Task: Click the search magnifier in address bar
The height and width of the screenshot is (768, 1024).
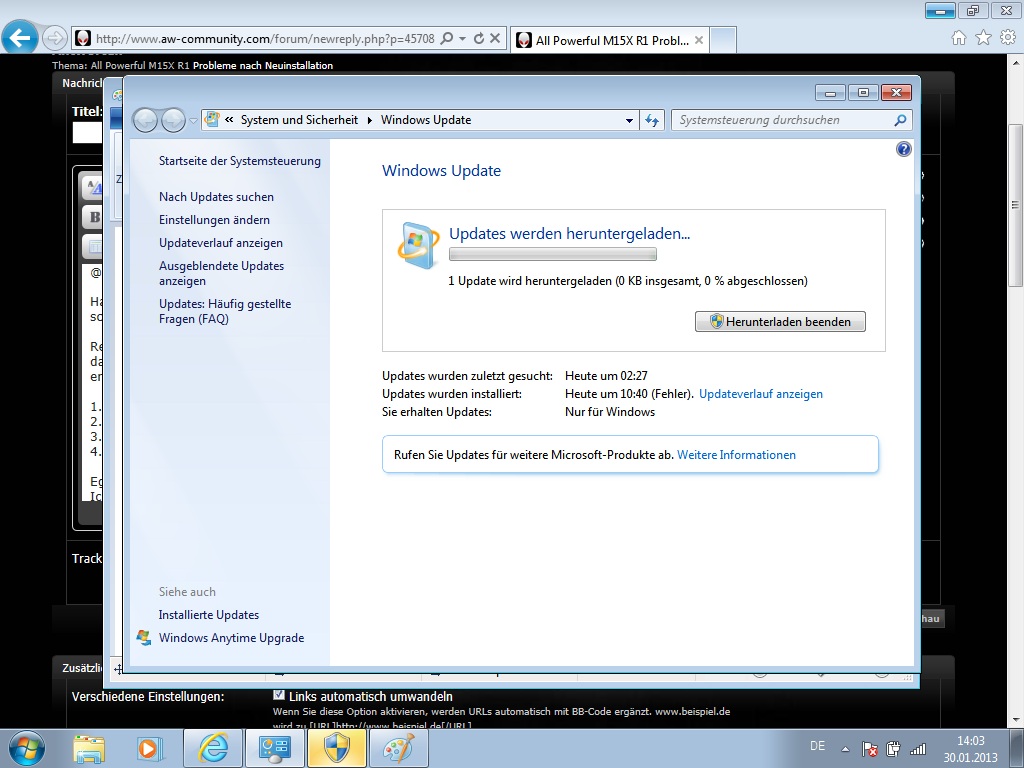Action: [x=447, y=39]
